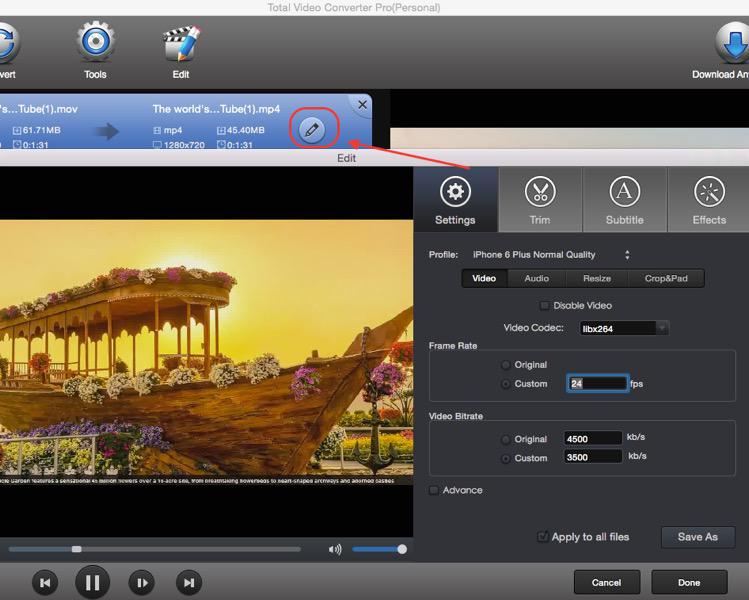Toggle the Apply to all files checkbox
Image resolution: width=749 pixels, height=600 pixels.
tap(543, 537)
